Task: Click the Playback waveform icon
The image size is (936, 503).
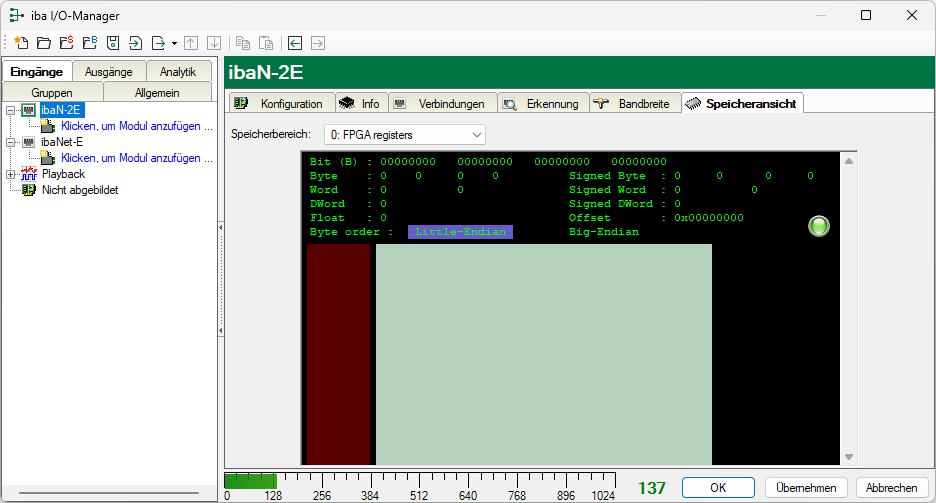Action: (x=29, y=174)
